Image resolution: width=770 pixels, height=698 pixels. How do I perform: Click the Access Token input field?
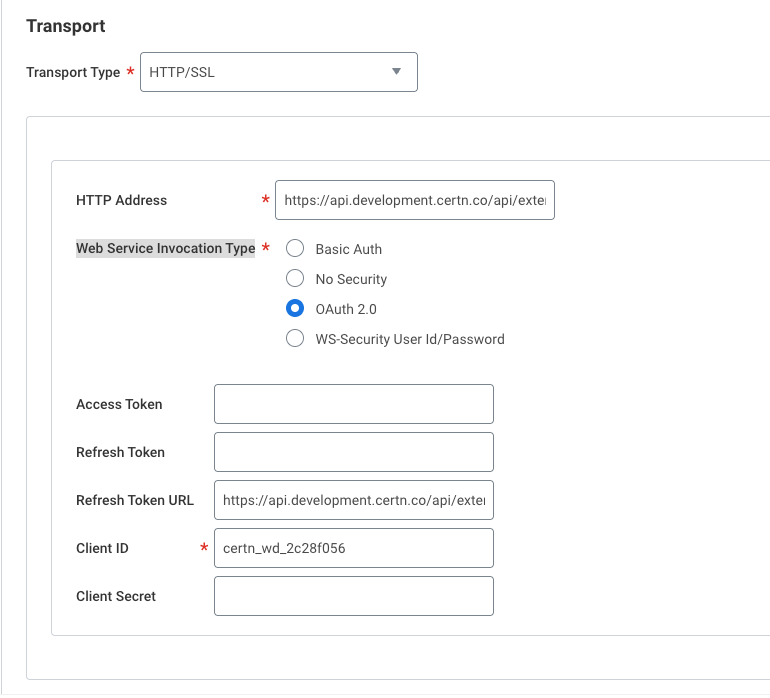[x=354, y=404]
